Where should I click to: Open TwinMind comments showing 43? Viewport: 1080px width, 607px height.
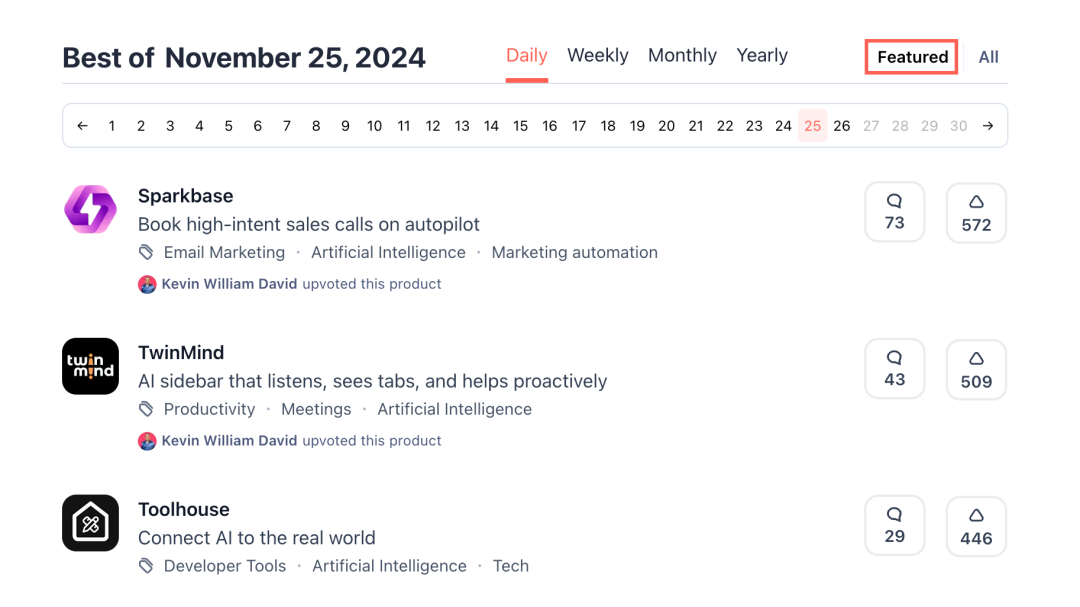coord(895,369)
